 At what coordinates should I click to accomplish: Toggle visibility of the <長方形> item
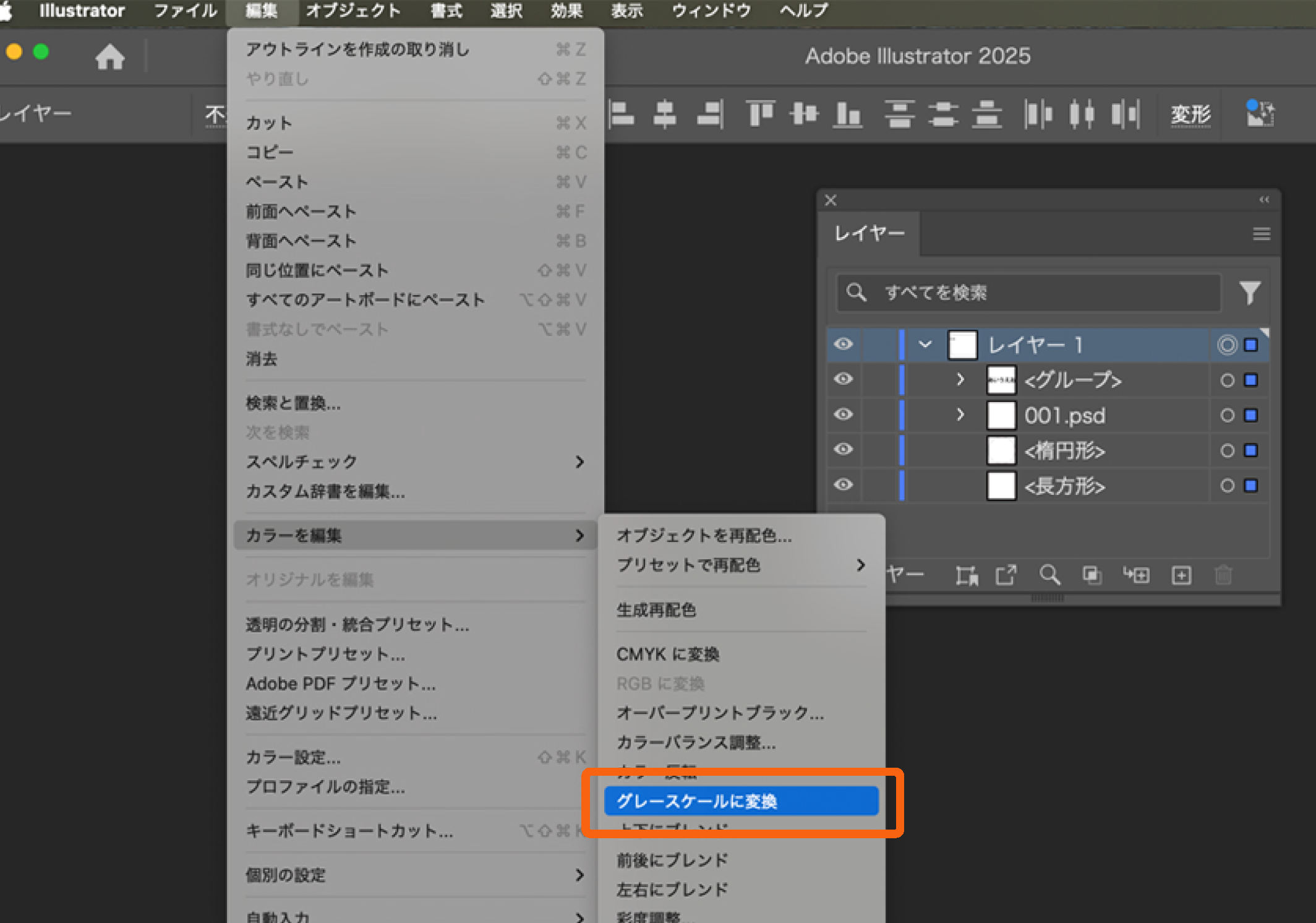click(844, 485)
